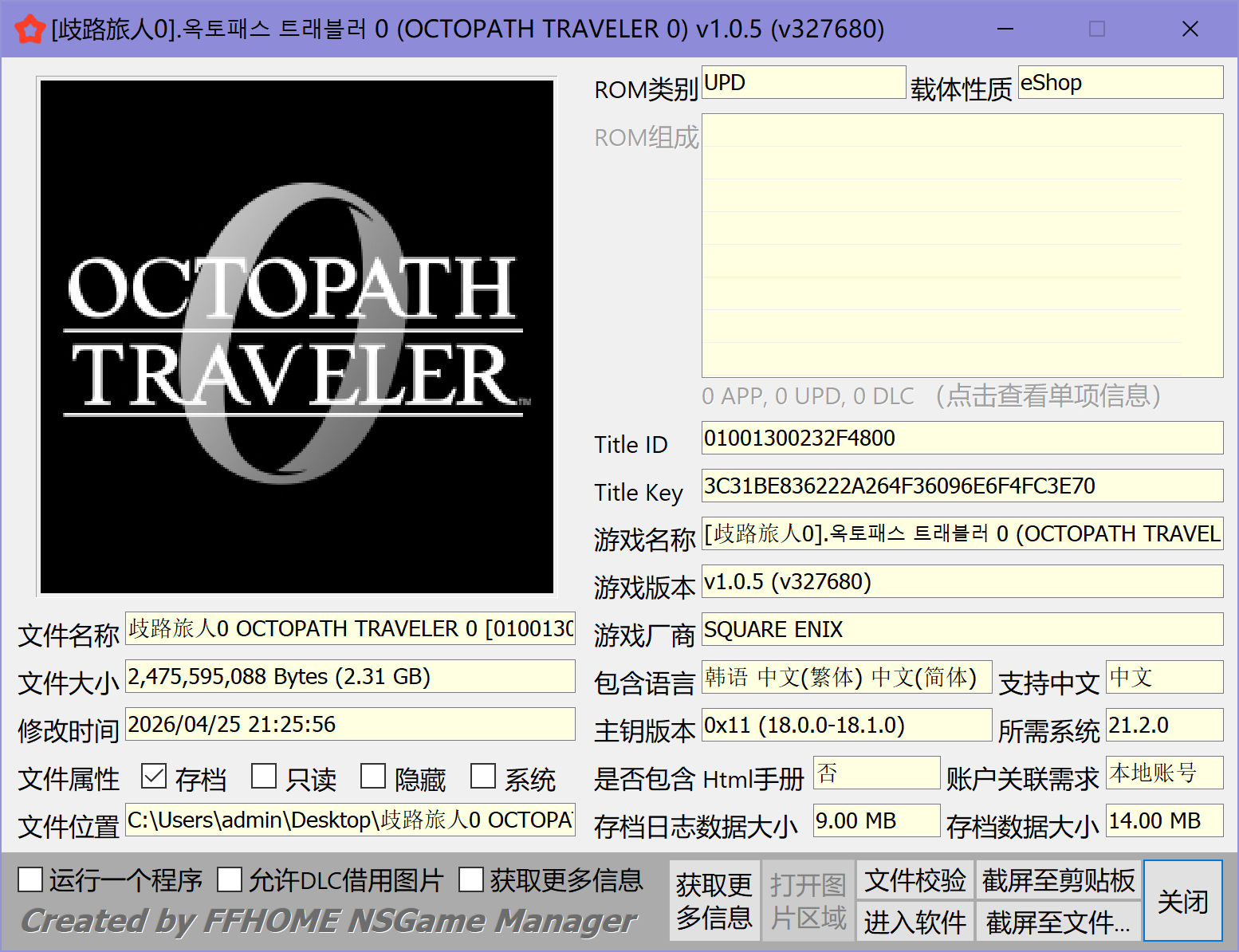The height and width of the screenshot is (952, 1239).
Task: Click the 关闭 button
Action: [1183, 901]
